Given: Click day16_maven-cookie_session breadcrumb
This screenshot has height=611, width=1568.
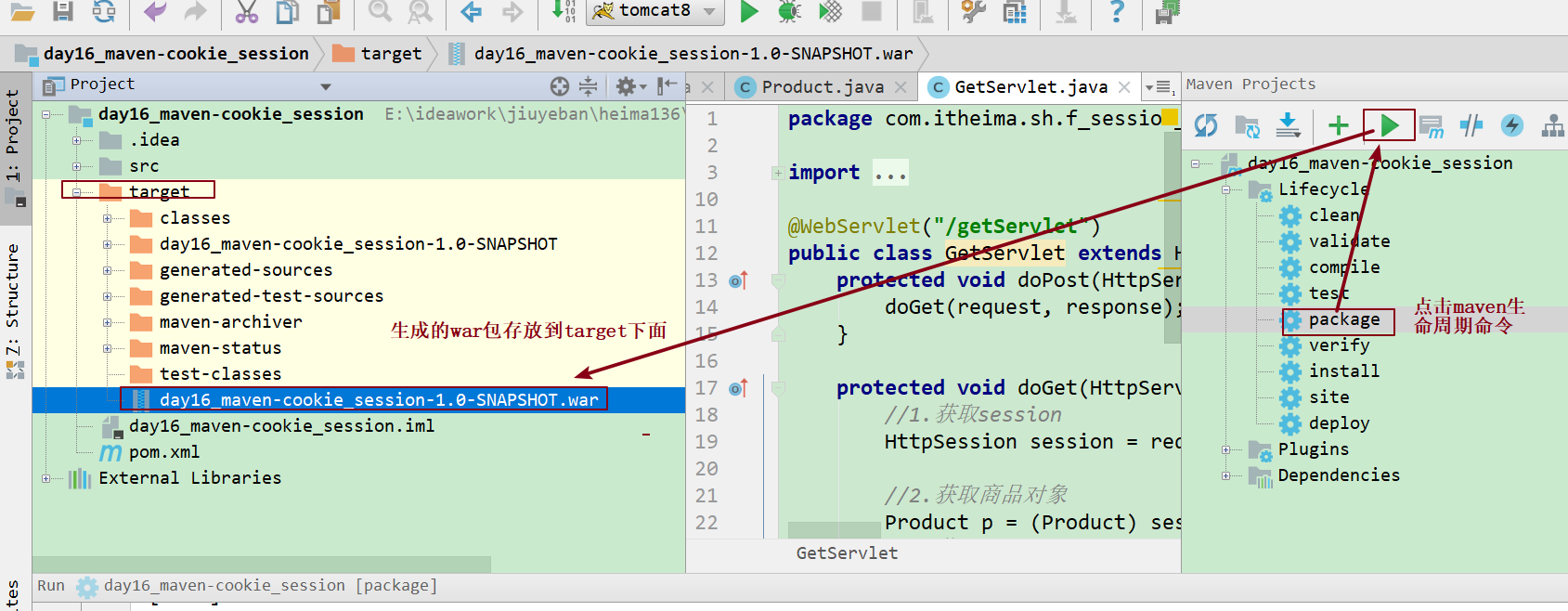Looking at the screenshot, I should (x=164, y=53).
